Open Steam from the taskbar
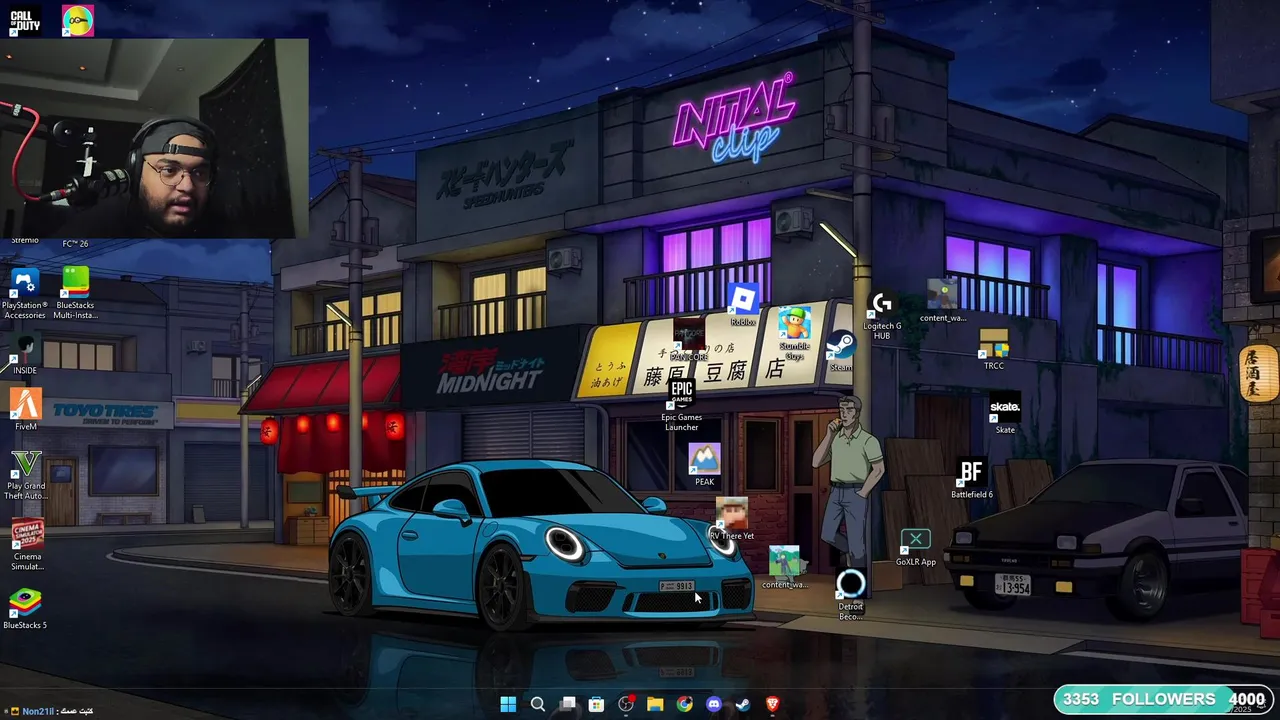 coord(743,704)
